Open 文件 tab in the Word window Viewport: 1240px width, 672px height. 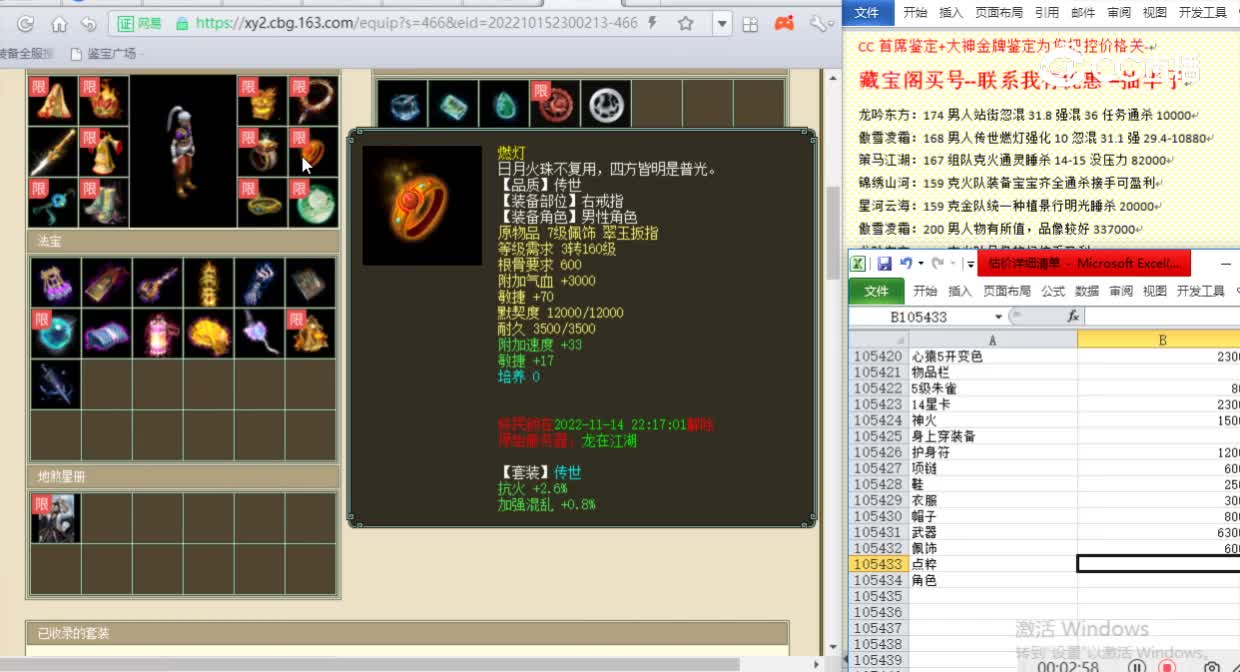click(867, 13)
